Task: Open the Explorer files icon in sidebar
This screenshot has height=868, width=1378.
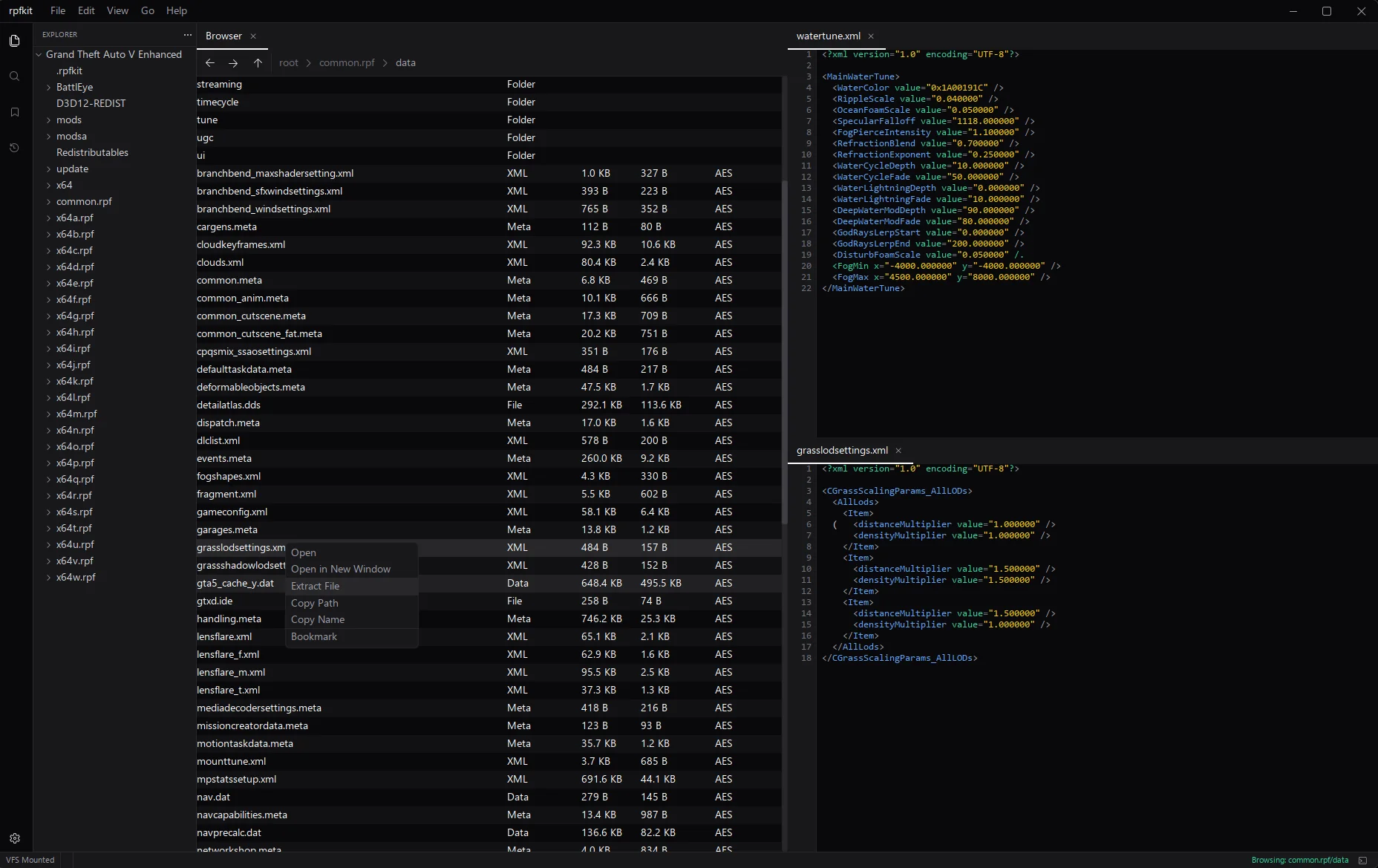Action: [14, 41]
